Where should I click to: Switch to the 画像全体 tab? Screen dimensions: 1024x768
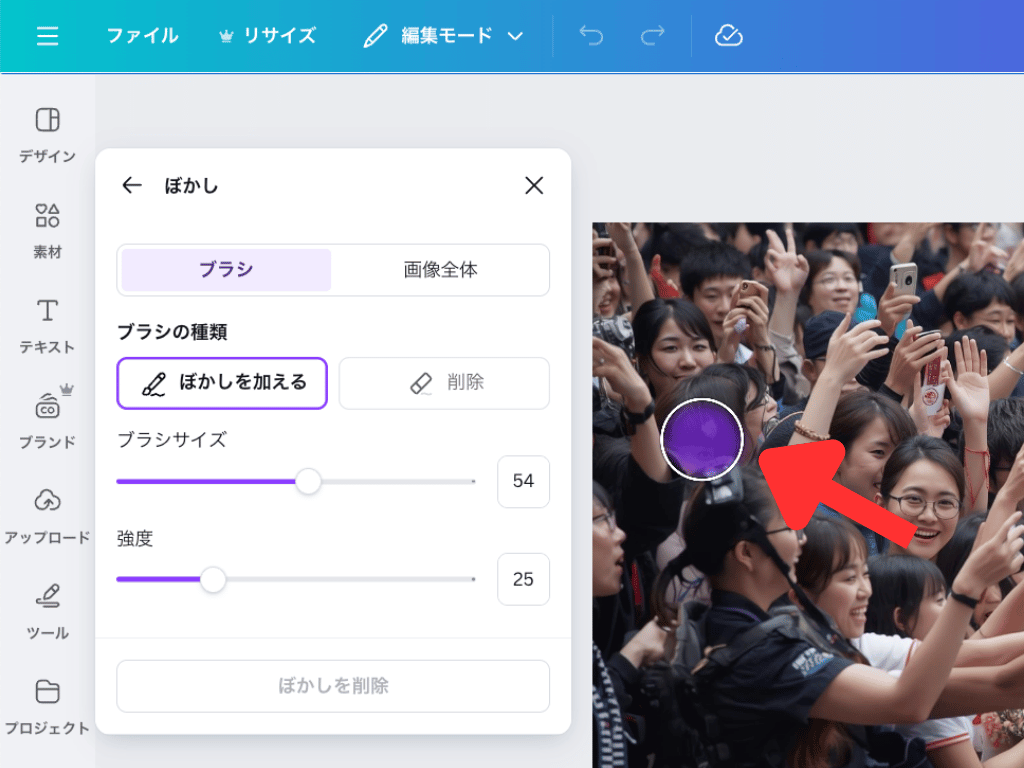click(440, 270)
